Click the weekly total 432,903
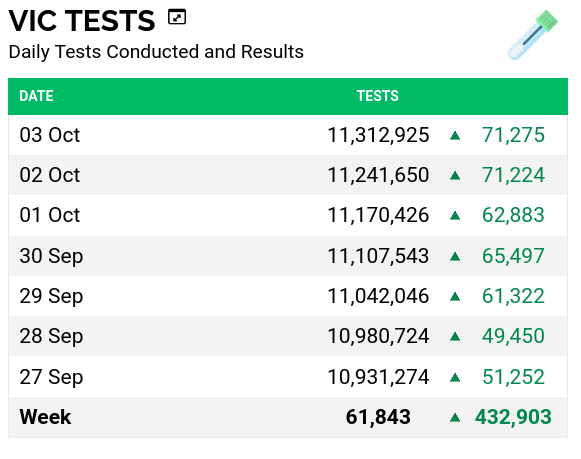 point(513,417)
